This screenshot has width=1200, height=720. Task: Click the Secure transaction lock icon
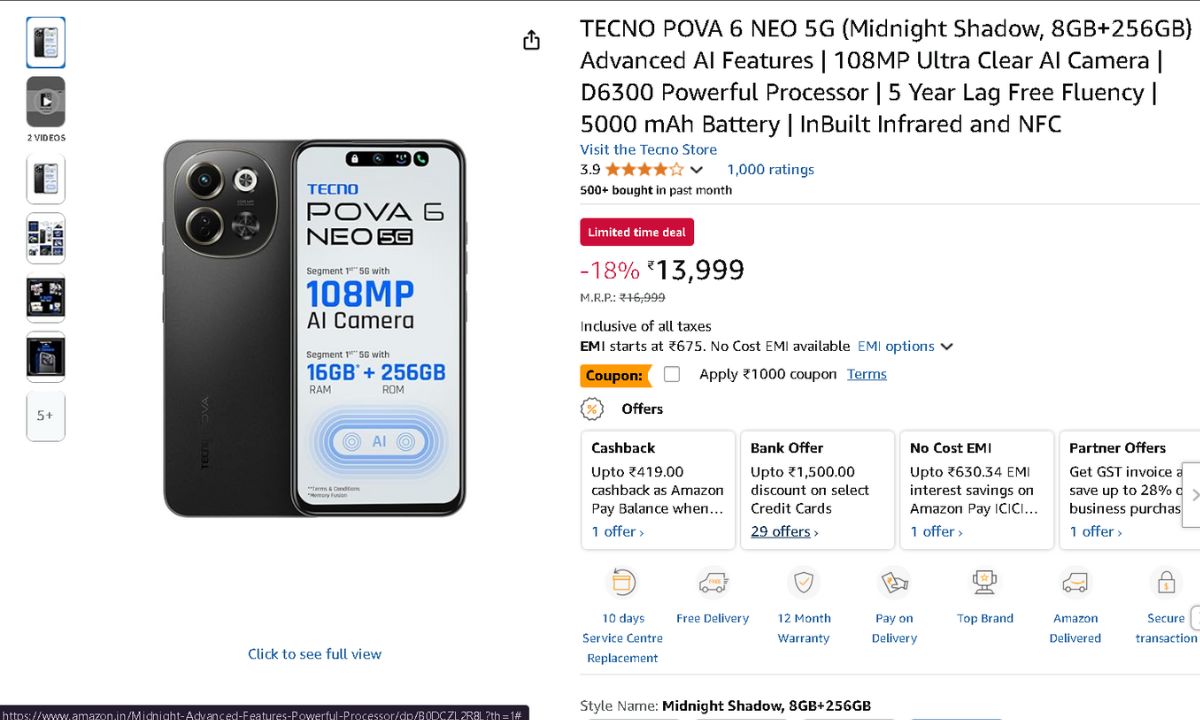pyautogui.click(x=1165, y=582)
